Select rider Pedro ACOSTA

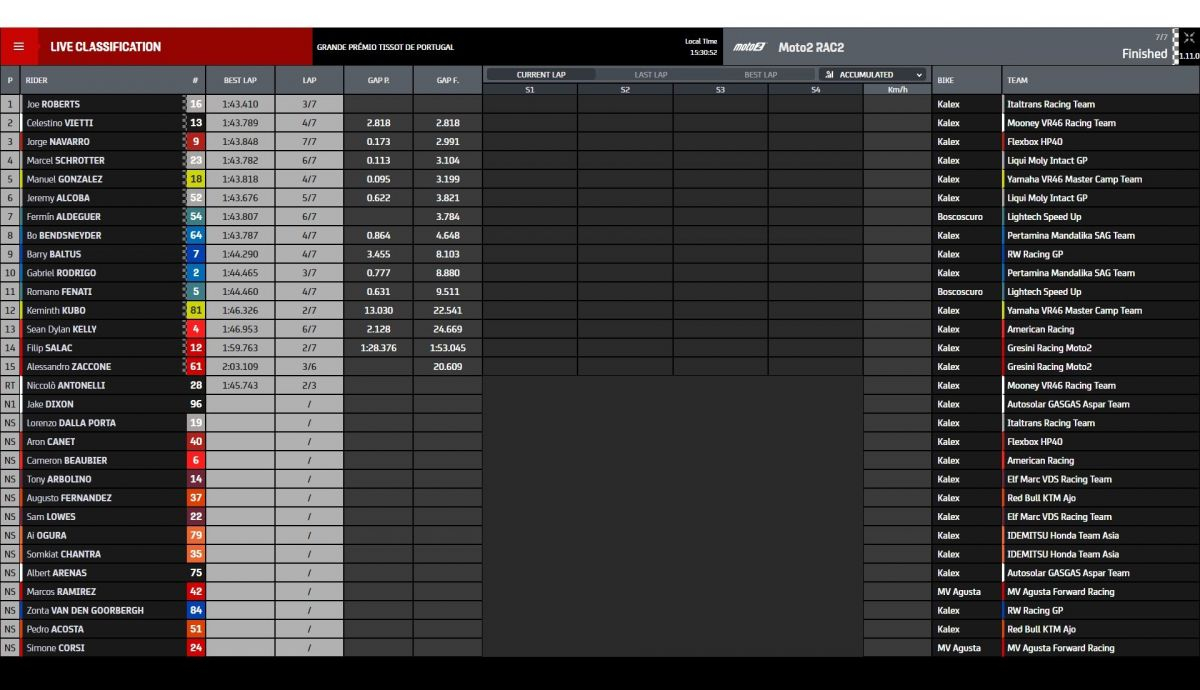55,629
